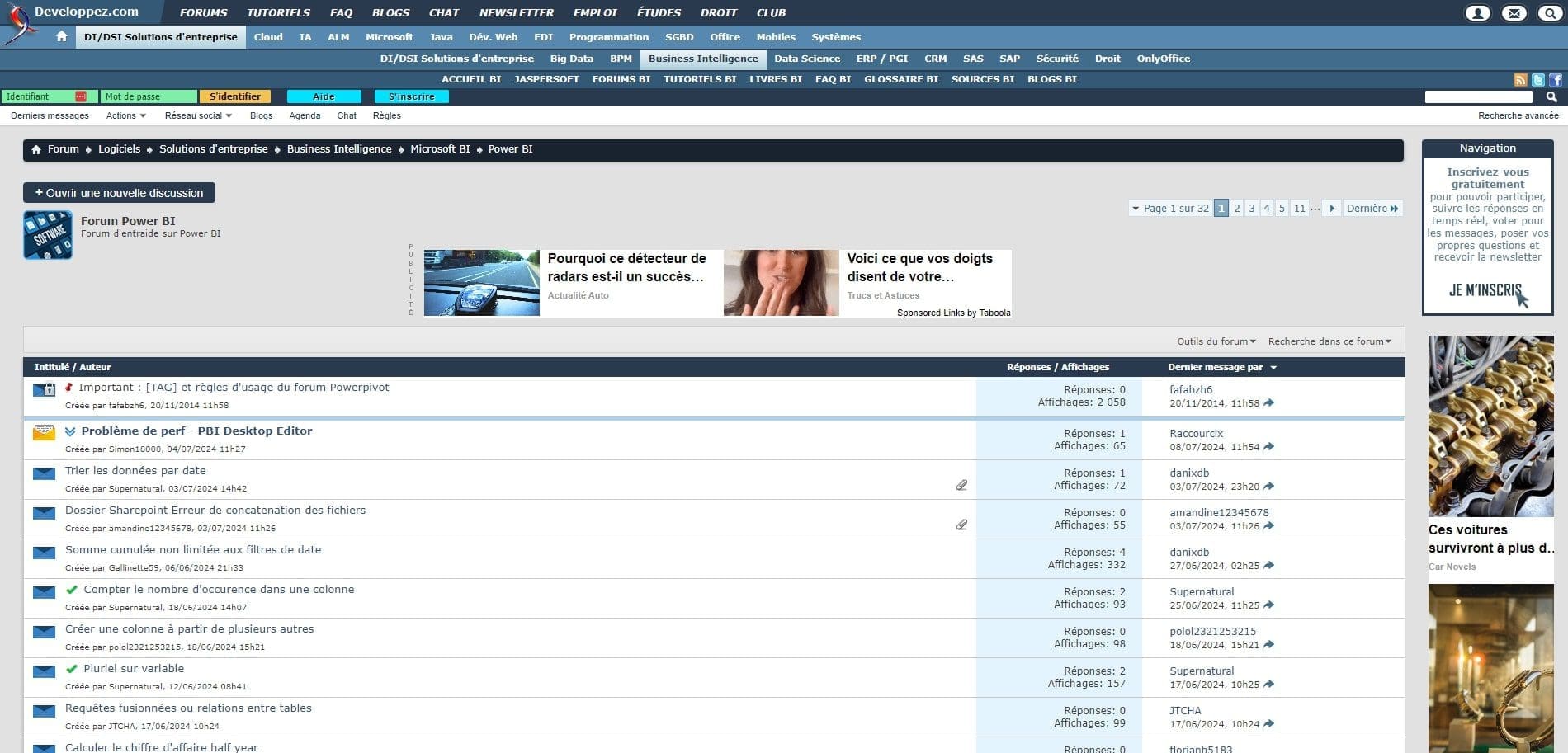
Task: Click the RSS feed icon
Action: click(1520, 80)
